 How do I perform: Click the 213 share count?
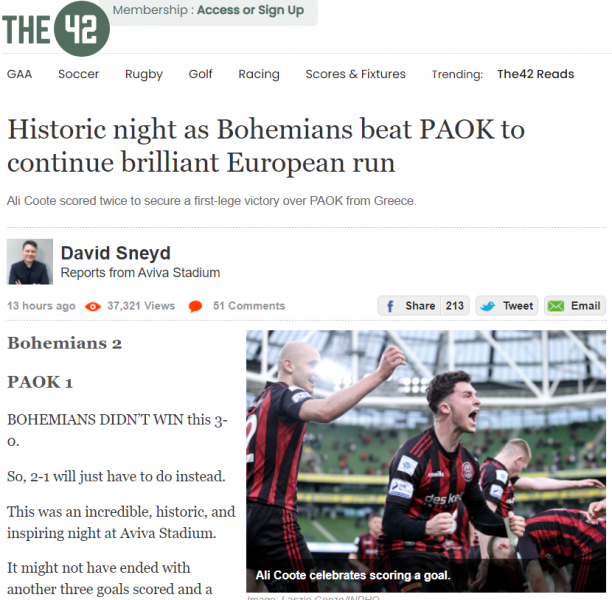pos(455,306)
